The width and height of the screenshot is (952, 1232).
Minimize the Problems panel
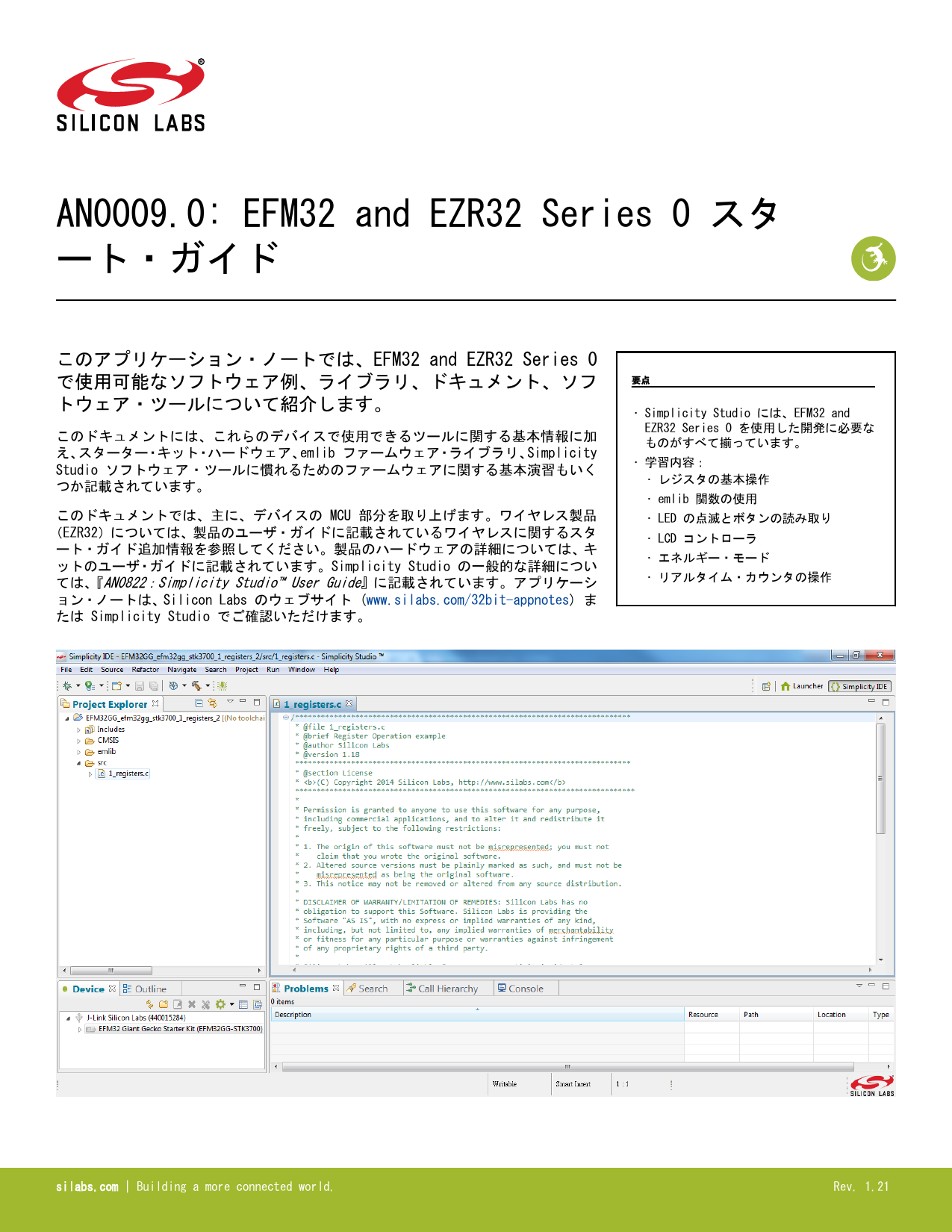871,985
